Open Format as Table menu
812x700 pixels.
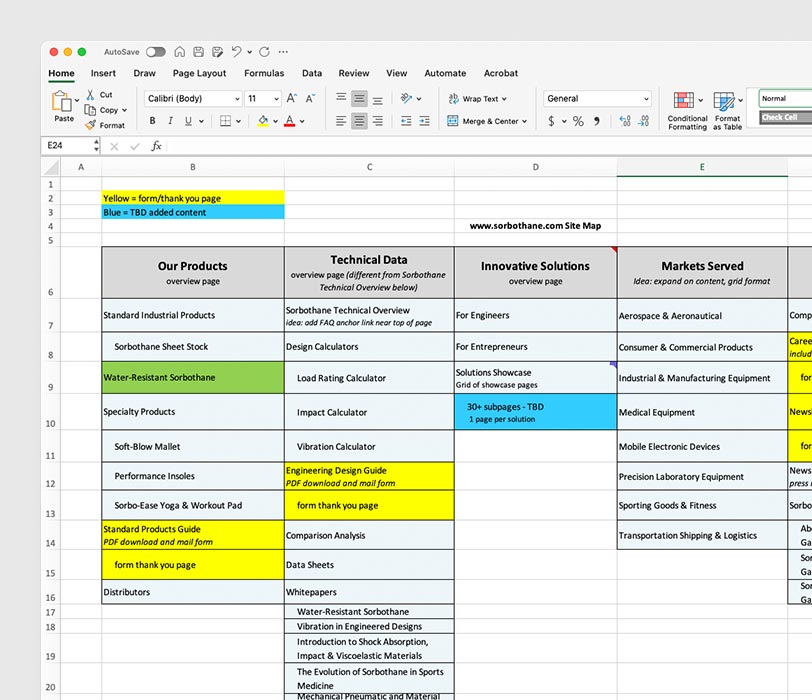click(x=728, y=111)
